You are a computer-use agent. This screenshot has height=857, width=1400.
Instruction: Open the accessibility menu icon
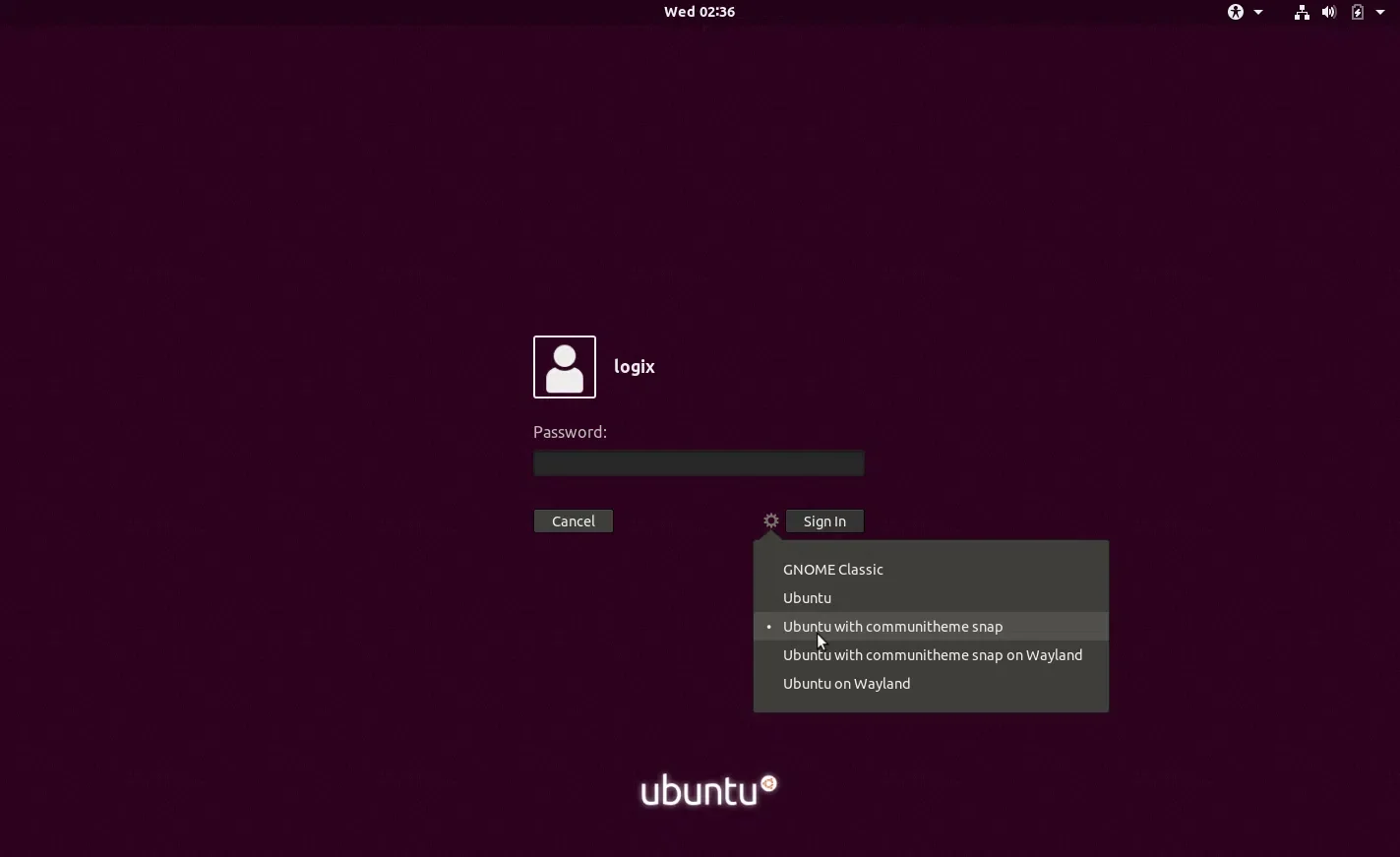[x=1236, y=12]
